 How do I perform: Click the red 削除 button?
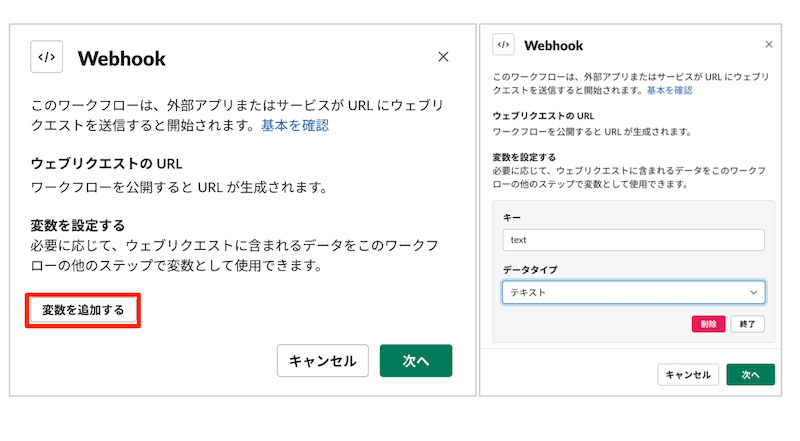[708, 324]
